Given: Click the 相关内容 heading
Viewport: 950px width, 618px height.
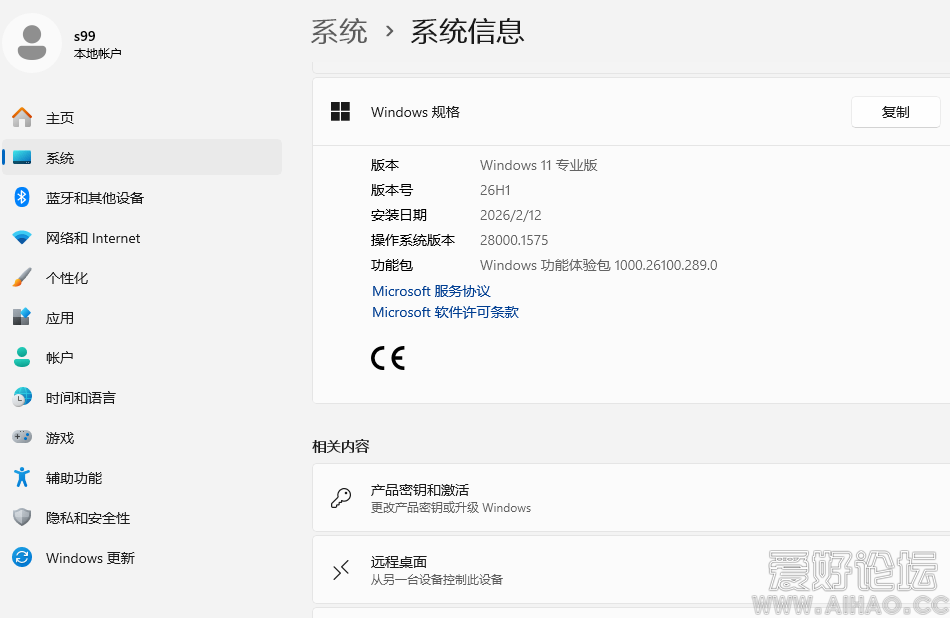Looking at the screenshot, I should tap(340, 447).
